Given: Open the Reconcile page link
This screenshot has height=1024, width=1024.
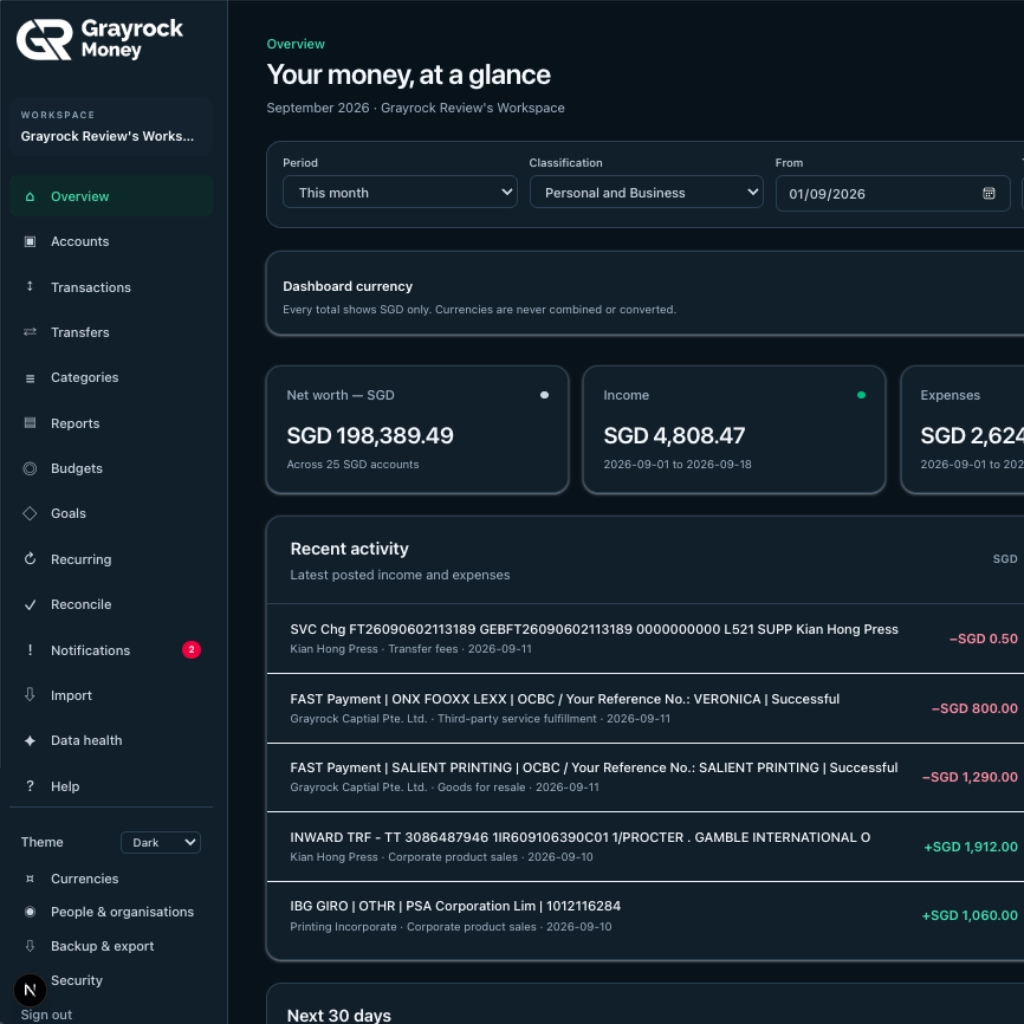Looking at the screenshot, I should 111,605.
